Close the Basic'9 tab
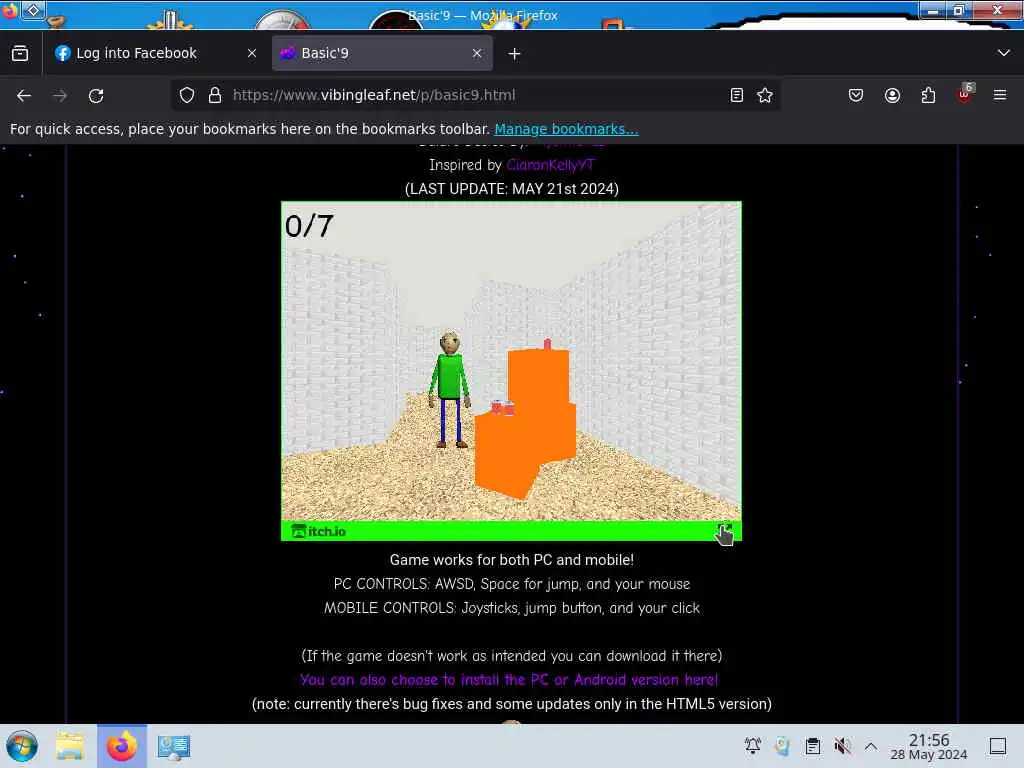 (477, 54)
